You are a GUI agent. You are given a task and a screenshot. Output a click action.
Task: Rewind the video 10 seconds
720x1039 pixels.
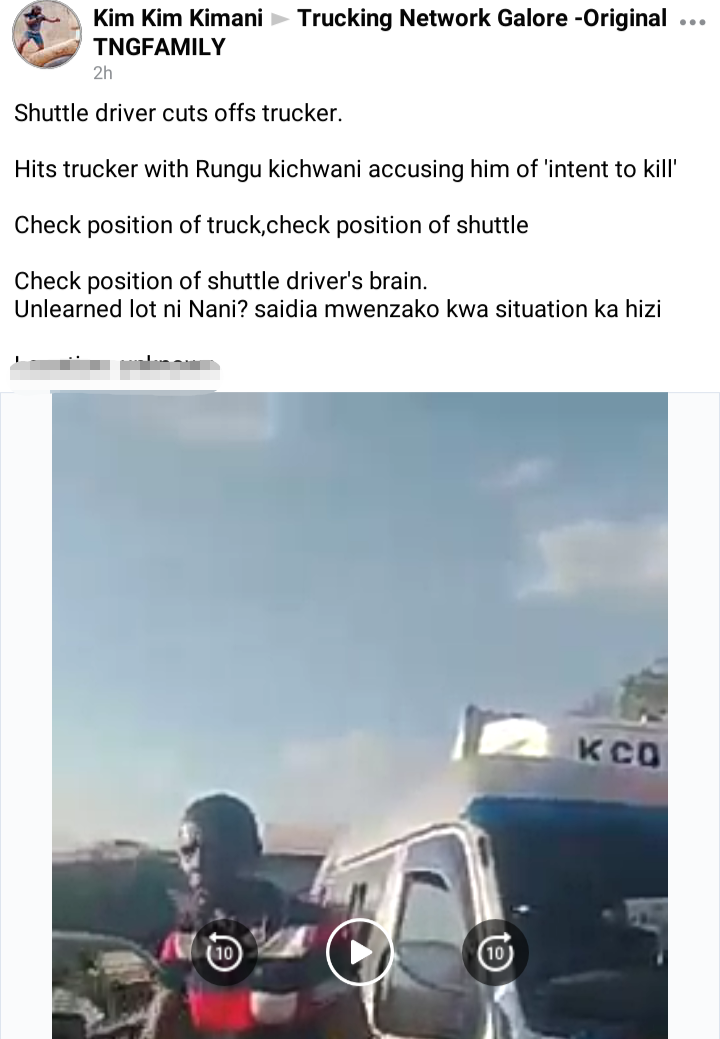[x=224, y=952]
